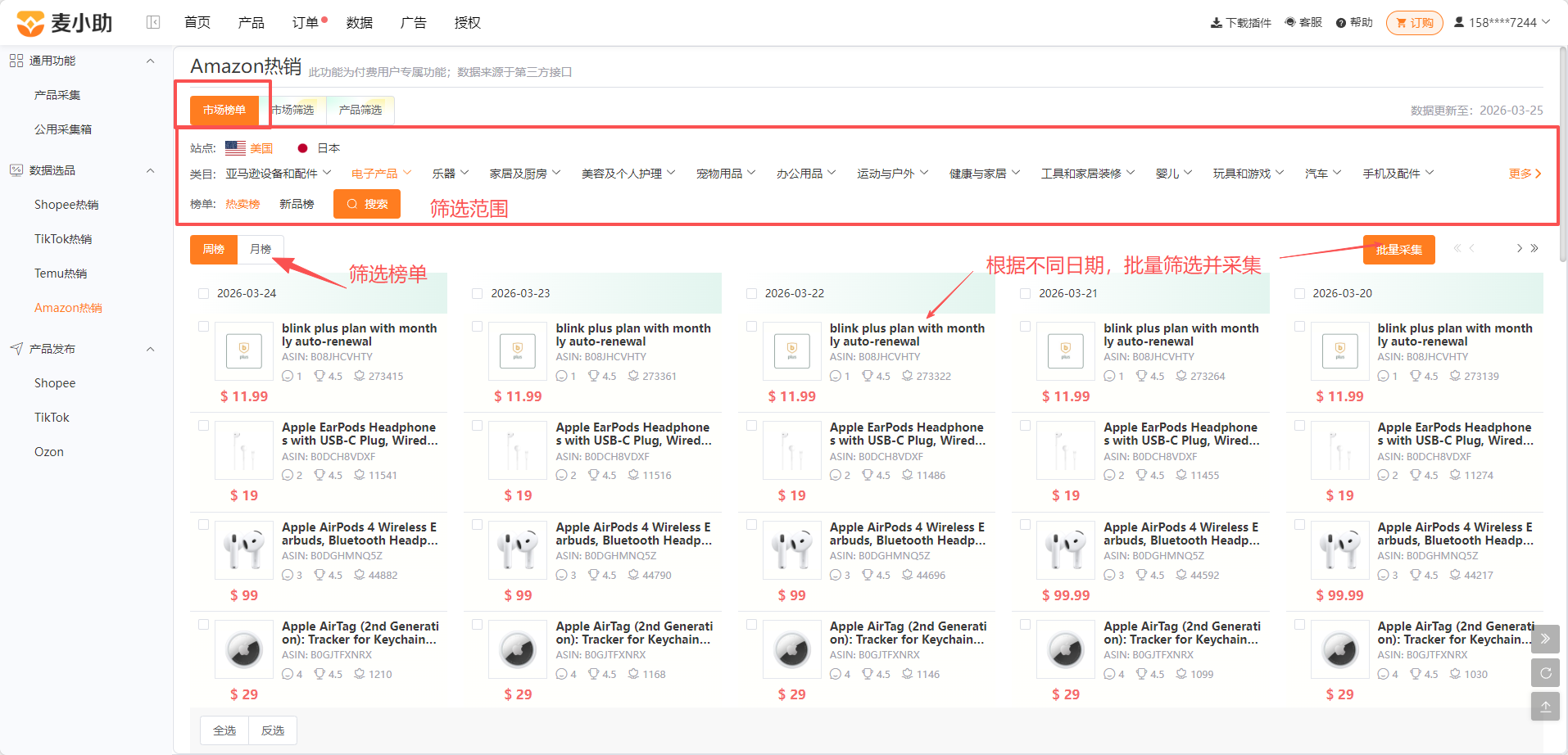
Task: Open 产品采集 in sidebar
Action: (x=57, y=95)
